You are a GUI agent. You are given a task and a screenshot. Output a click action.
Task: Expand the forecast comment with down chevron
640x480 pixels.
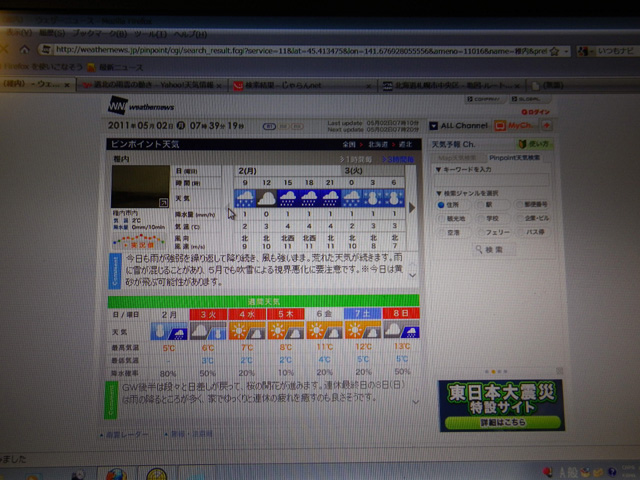[x=413, y=273]
